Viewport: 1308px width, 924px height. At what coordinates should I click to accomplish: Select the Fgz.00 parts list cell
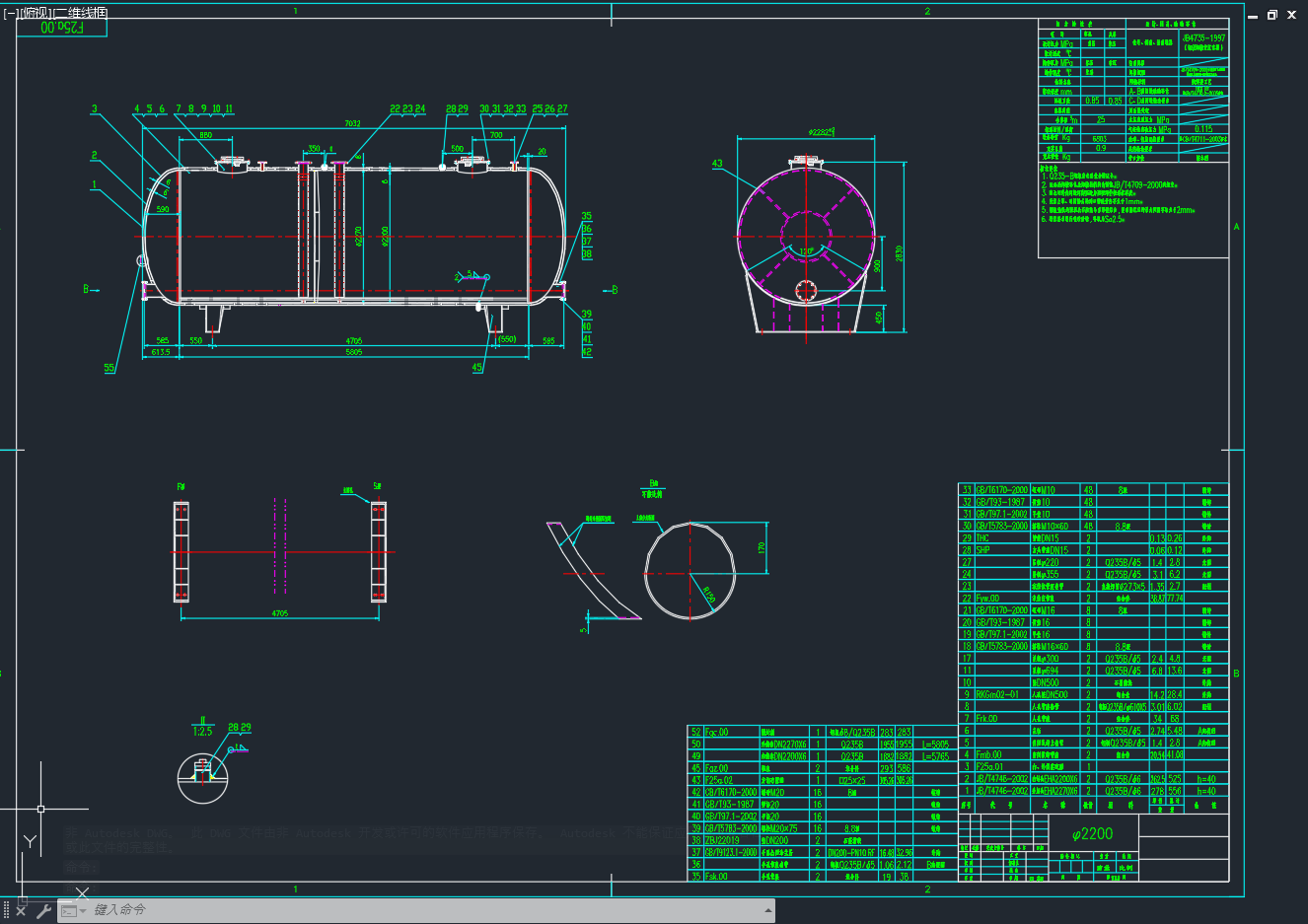click(x=716, y=767)
